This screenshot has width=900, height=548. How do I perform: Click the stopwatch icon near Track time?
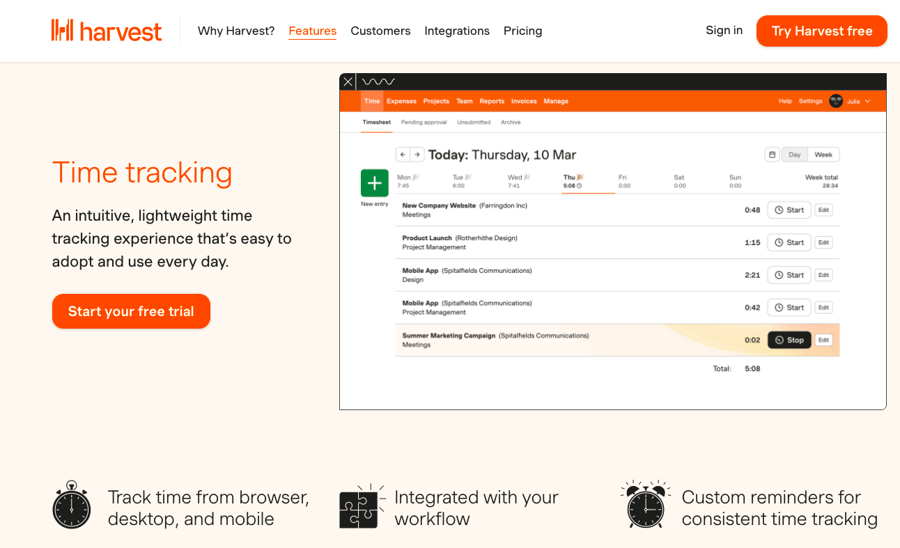(72, 504)
